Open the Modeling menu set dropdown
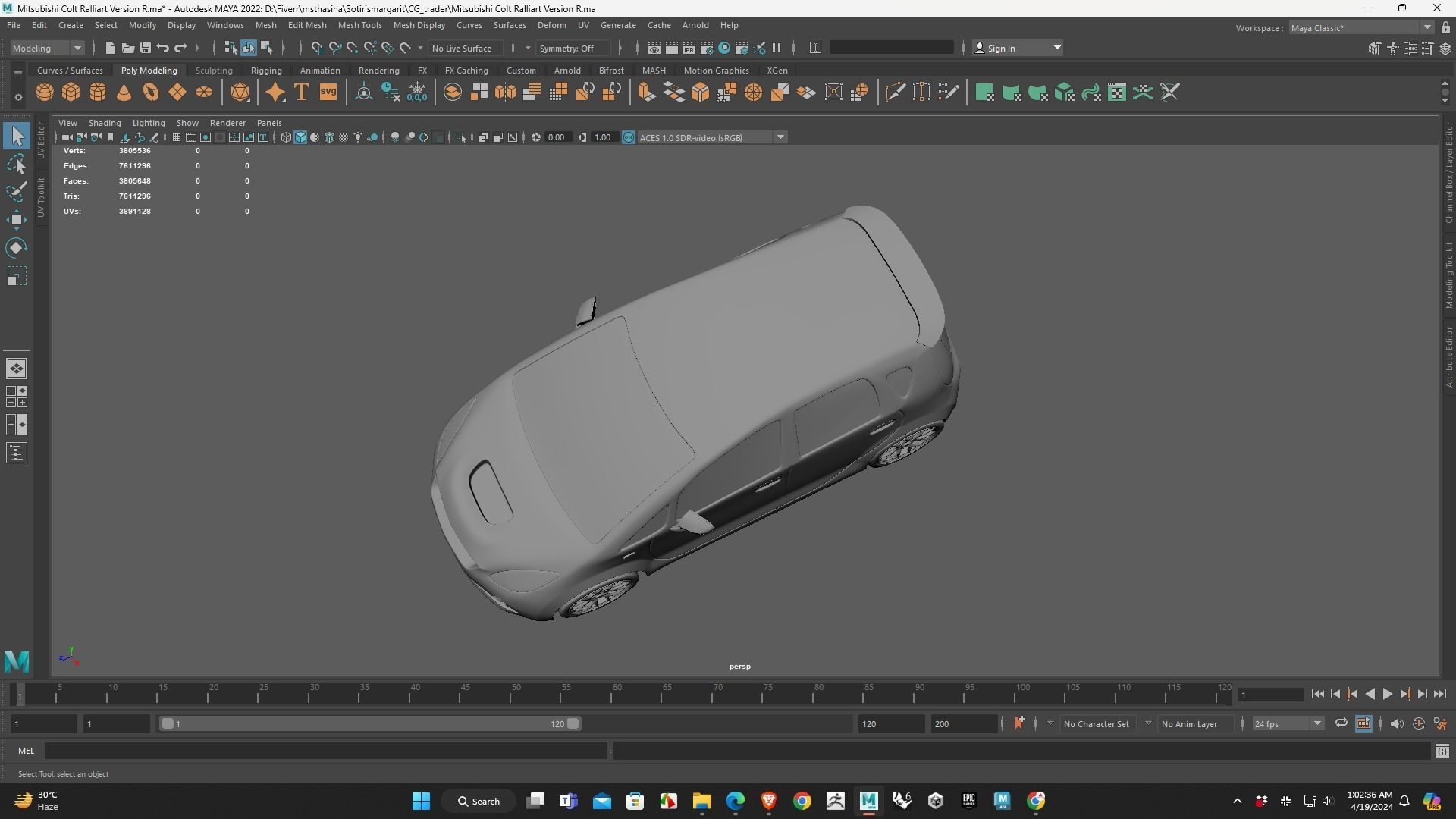This screenshot has width=1456, height=819. [47, 48]
